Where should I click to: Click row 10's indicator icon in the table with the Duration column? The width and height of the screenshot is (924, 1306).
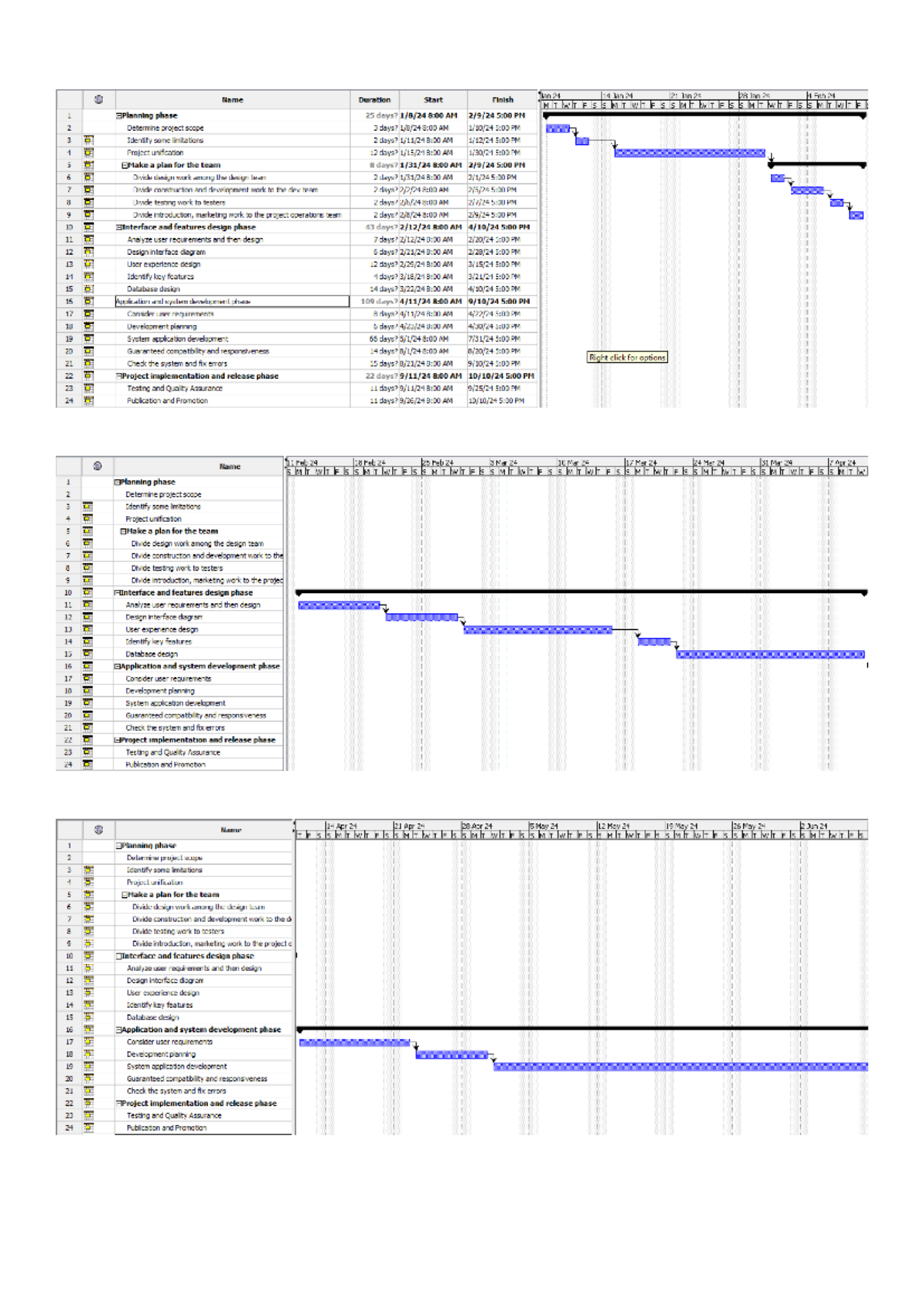click(x=88, y=227)
